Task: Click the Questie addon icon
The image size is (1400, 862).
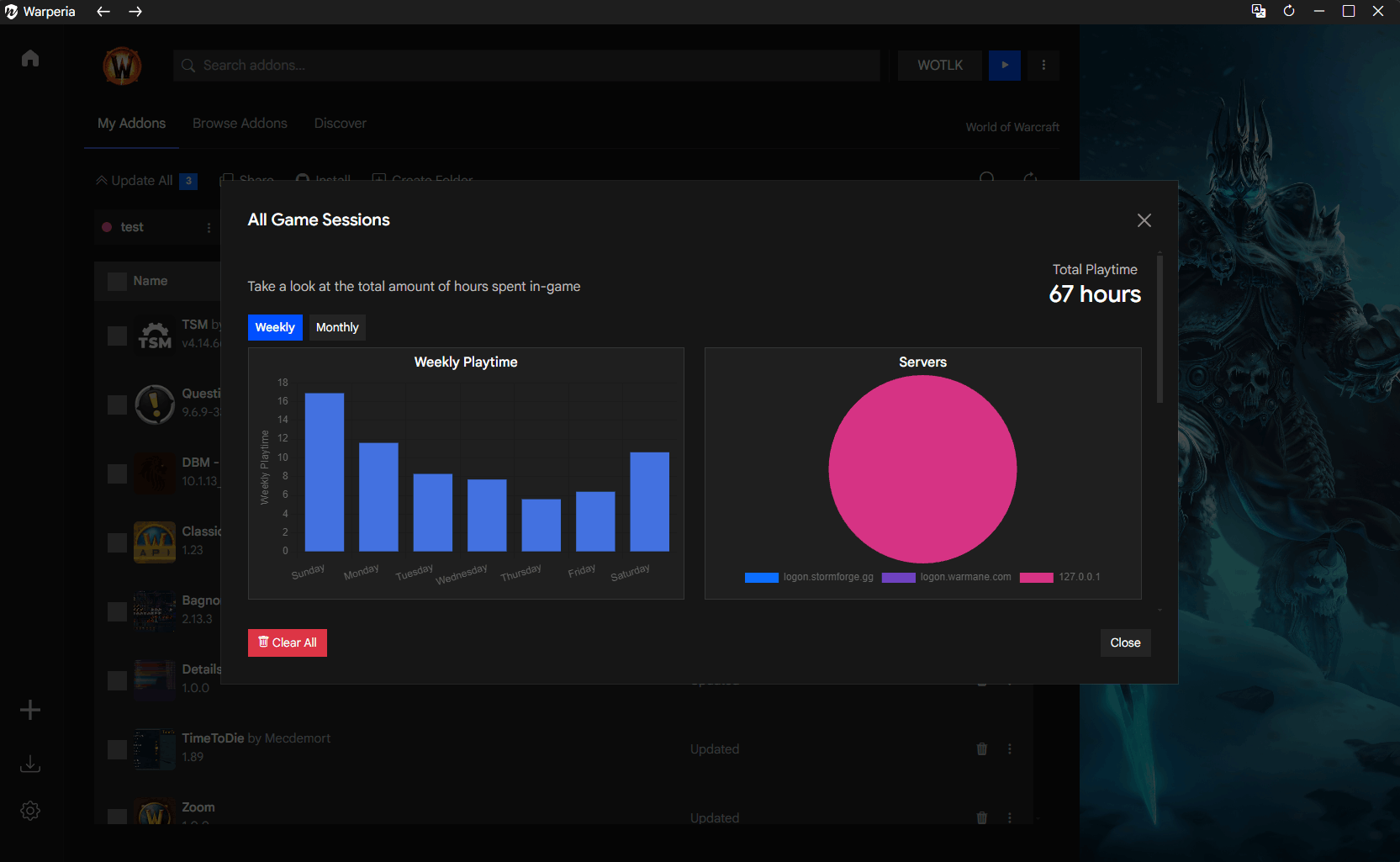Action: (155, 405)
